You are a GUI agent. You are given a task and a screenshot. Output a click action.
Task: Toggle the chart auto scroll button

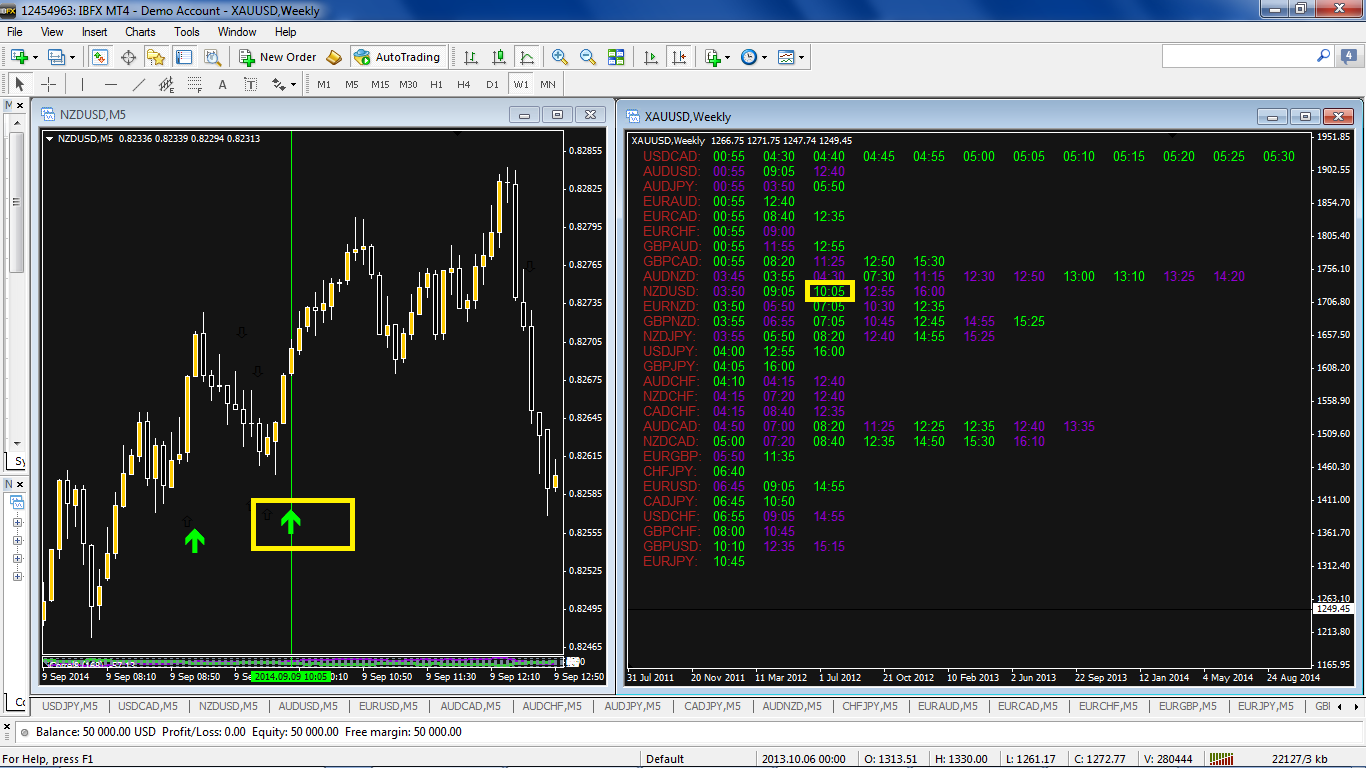[651, 58]
